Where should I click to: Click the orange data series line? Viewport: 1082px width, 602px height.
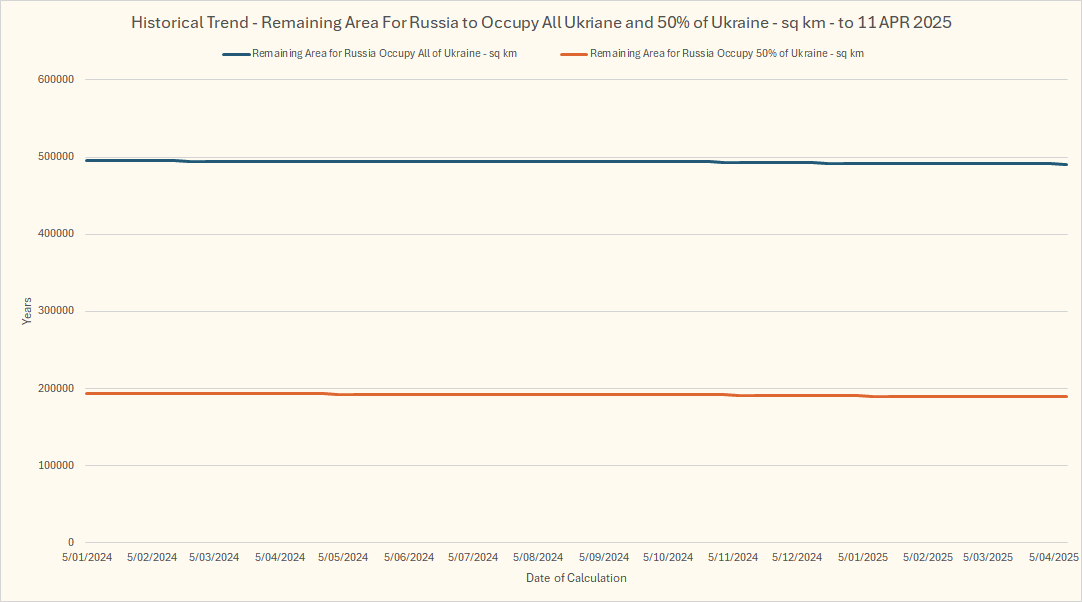point(500,394)
